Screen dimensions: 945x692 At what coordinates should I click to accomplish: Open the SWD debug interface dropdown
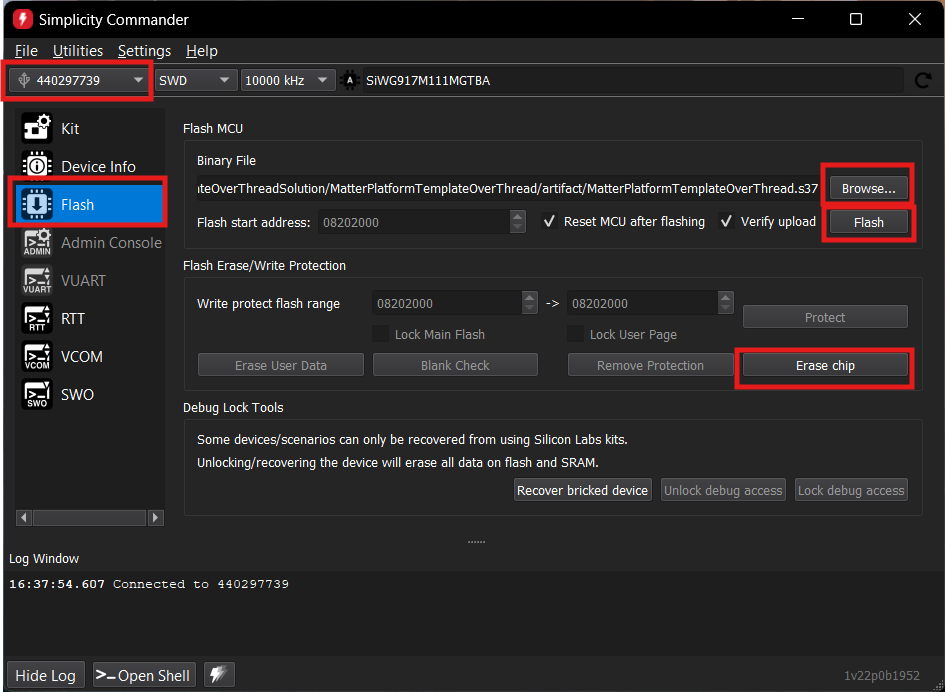195,80
